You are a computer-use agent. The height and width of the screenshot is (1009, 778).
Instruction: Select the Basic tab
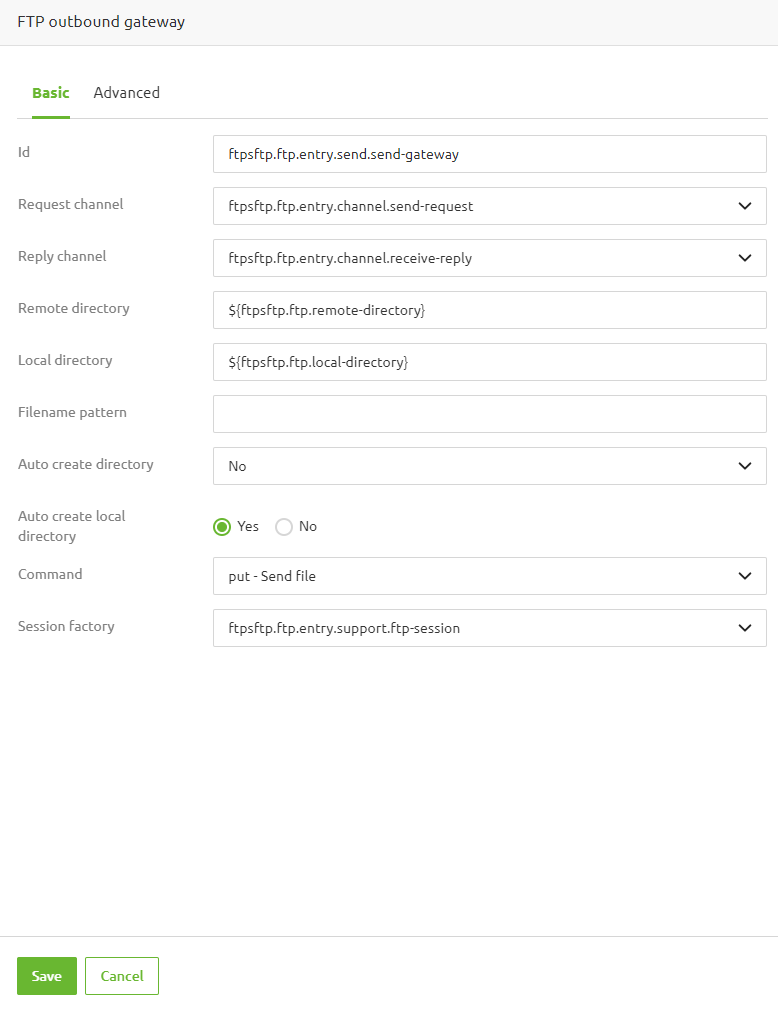pyautogui.click(x=50, y=92)
